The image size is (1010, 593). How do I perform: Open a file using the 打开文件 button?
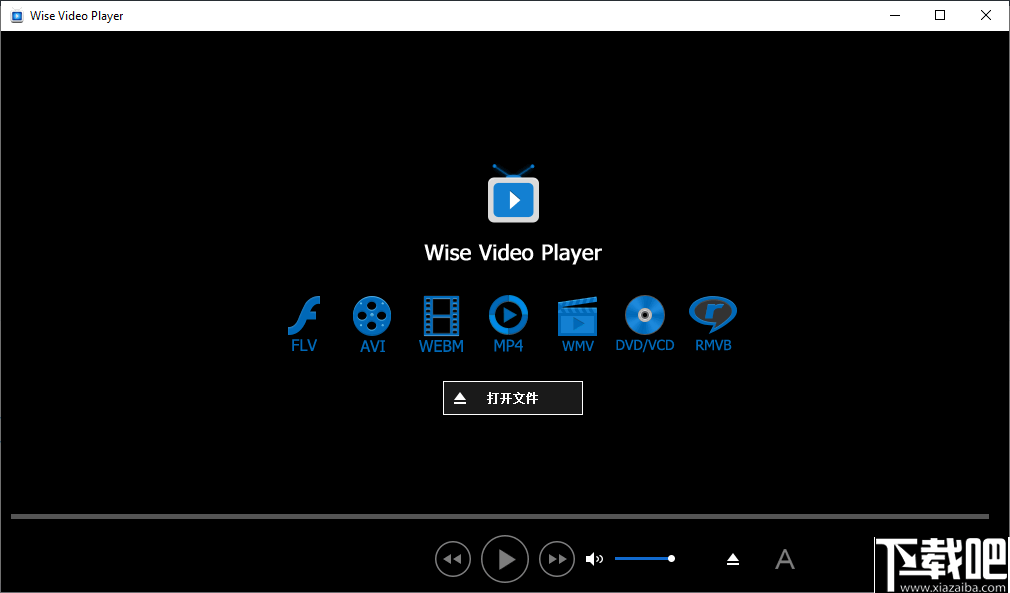point(513,398)
